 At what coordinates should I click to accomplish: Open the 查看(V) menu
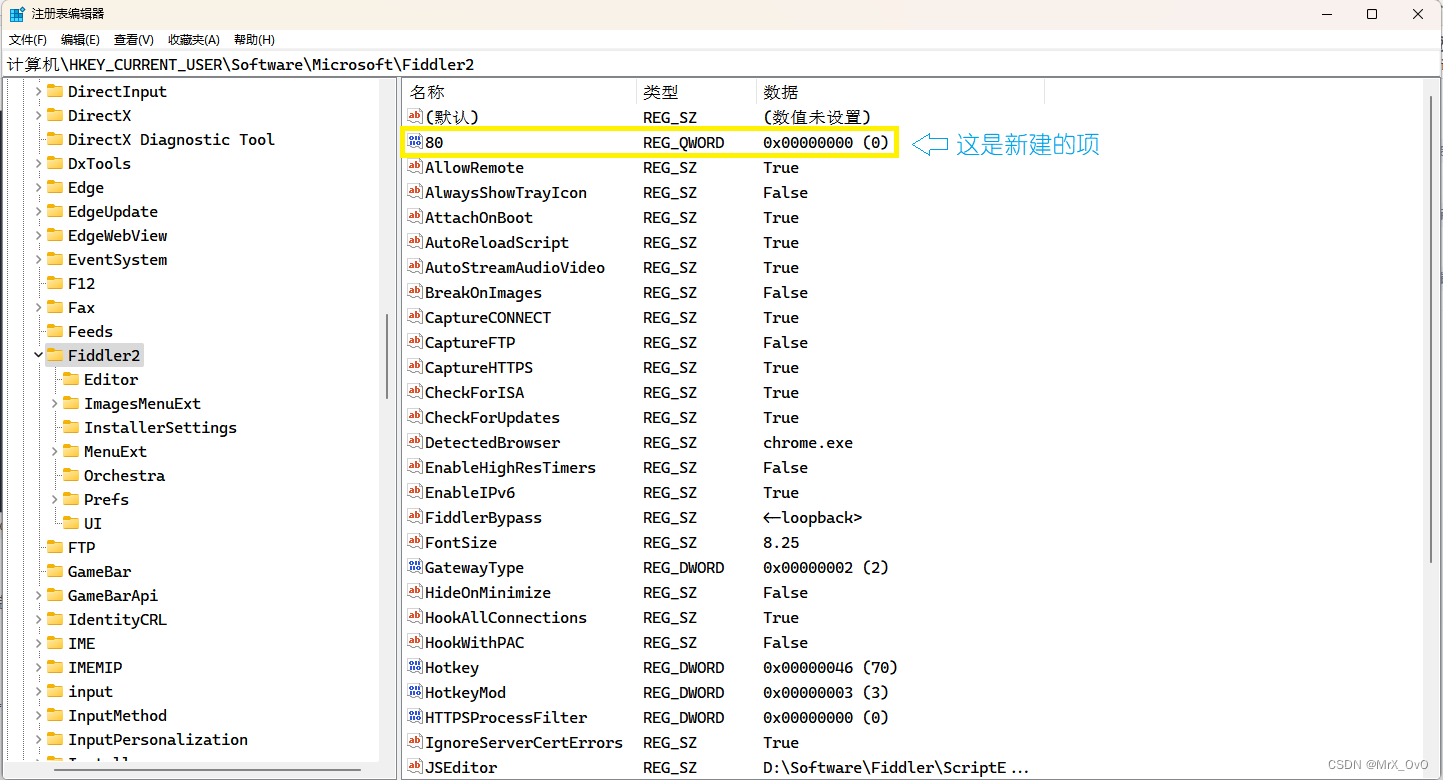[x=134, y=40]
